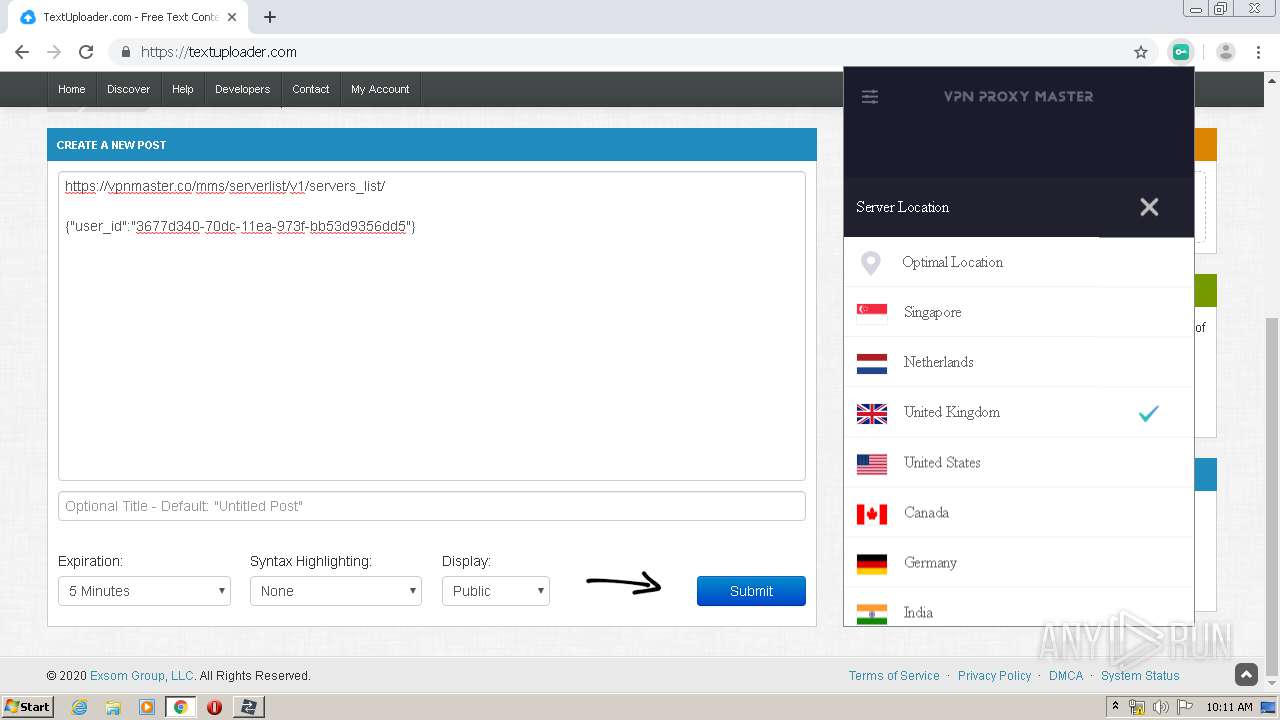This screenshot has width=1280, height=720.
Task: Choose Netherlands server location
Action: click(x=1019, y=362)
